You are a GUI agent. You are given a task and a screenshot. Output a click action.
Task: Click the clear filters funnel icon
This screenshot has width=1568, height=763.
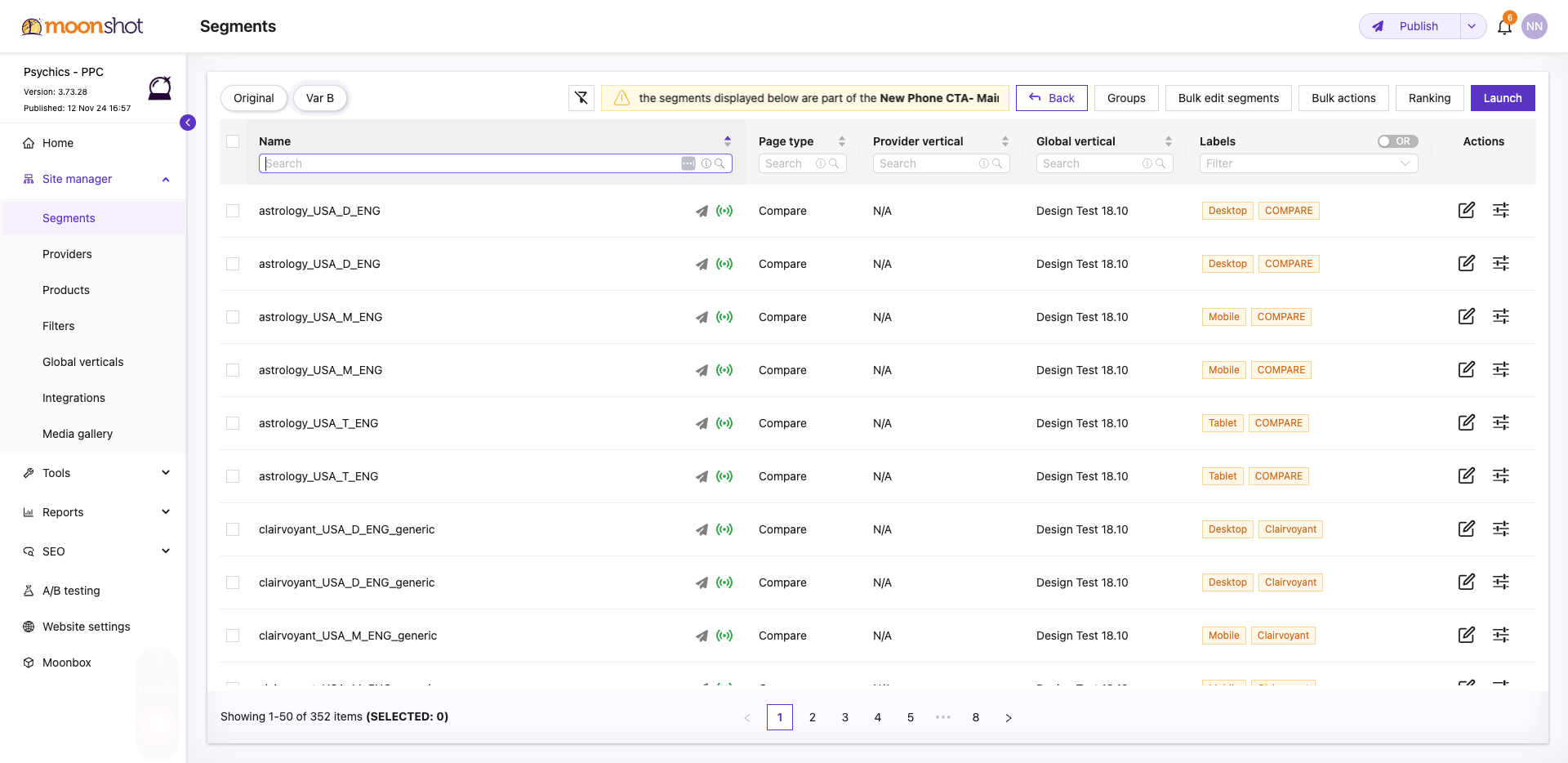tap(581, 98)
